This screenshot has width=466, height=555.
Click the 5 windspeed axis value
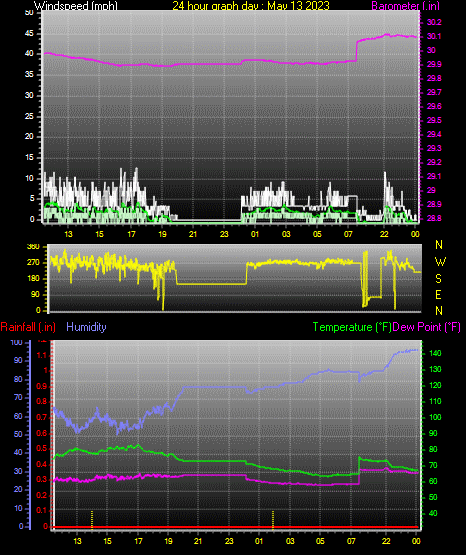(32, 198)
